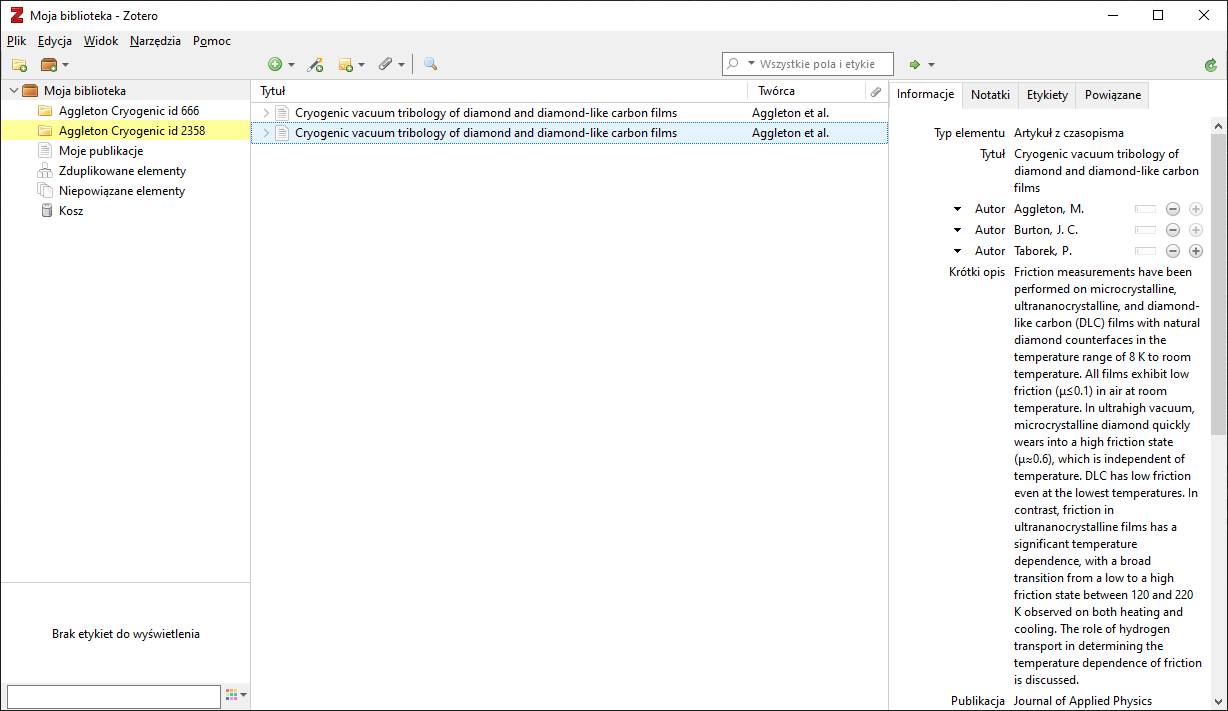
Task: Remove author Burton, J. C. with minus icon
Action: tap(1173, 230)
